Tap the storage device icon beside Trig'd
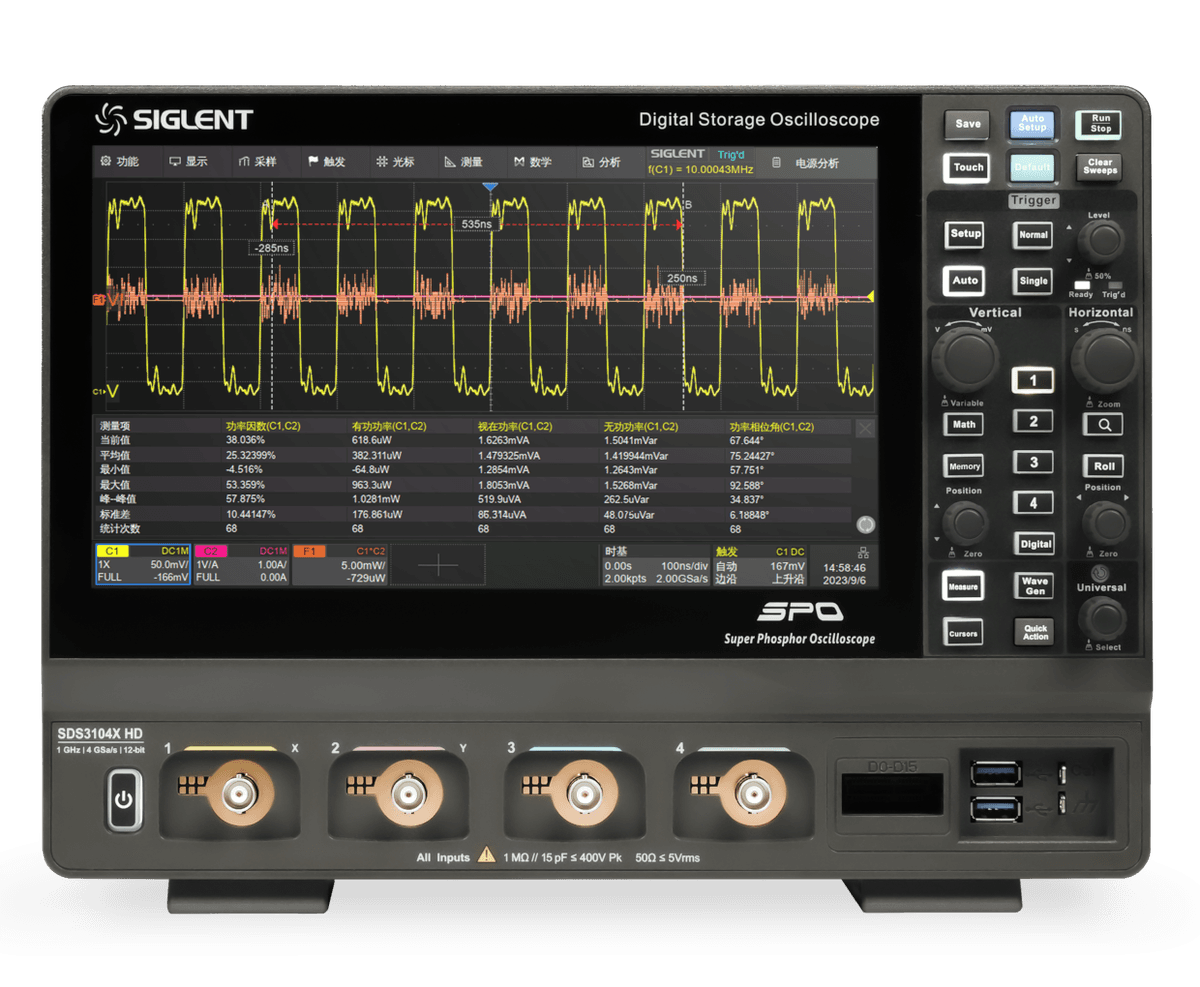Image resolution: width=1200 pixels, height=987 pixels. [x=775, y=161]
